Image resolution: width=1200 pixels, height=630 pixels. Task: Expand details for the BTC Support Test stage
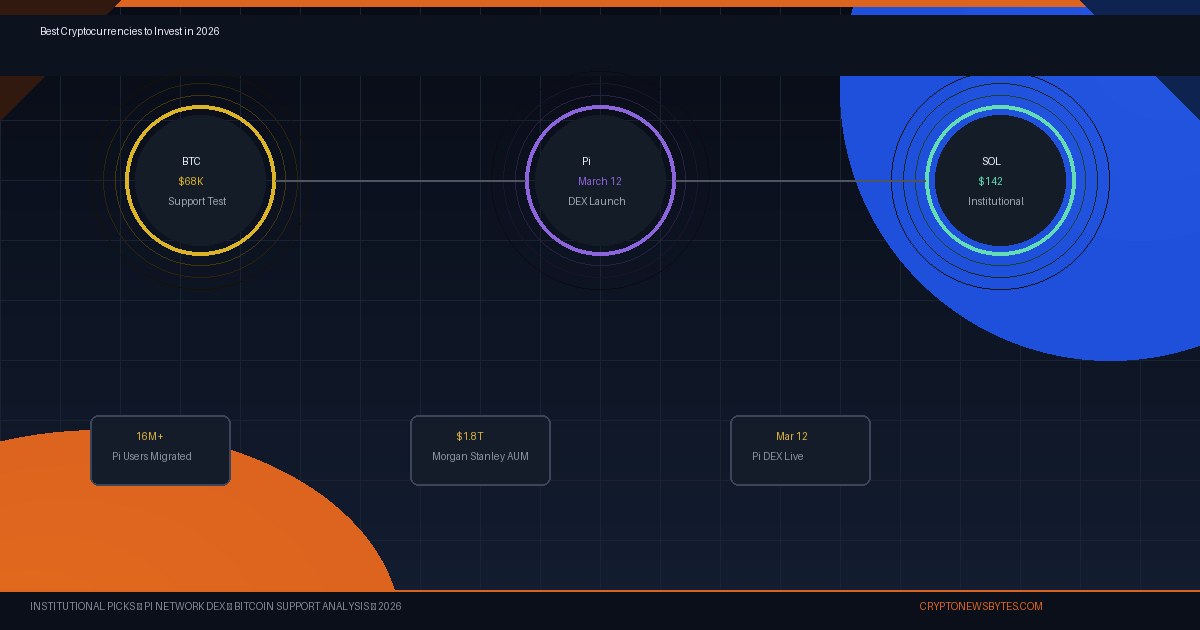tap(199, 201)
